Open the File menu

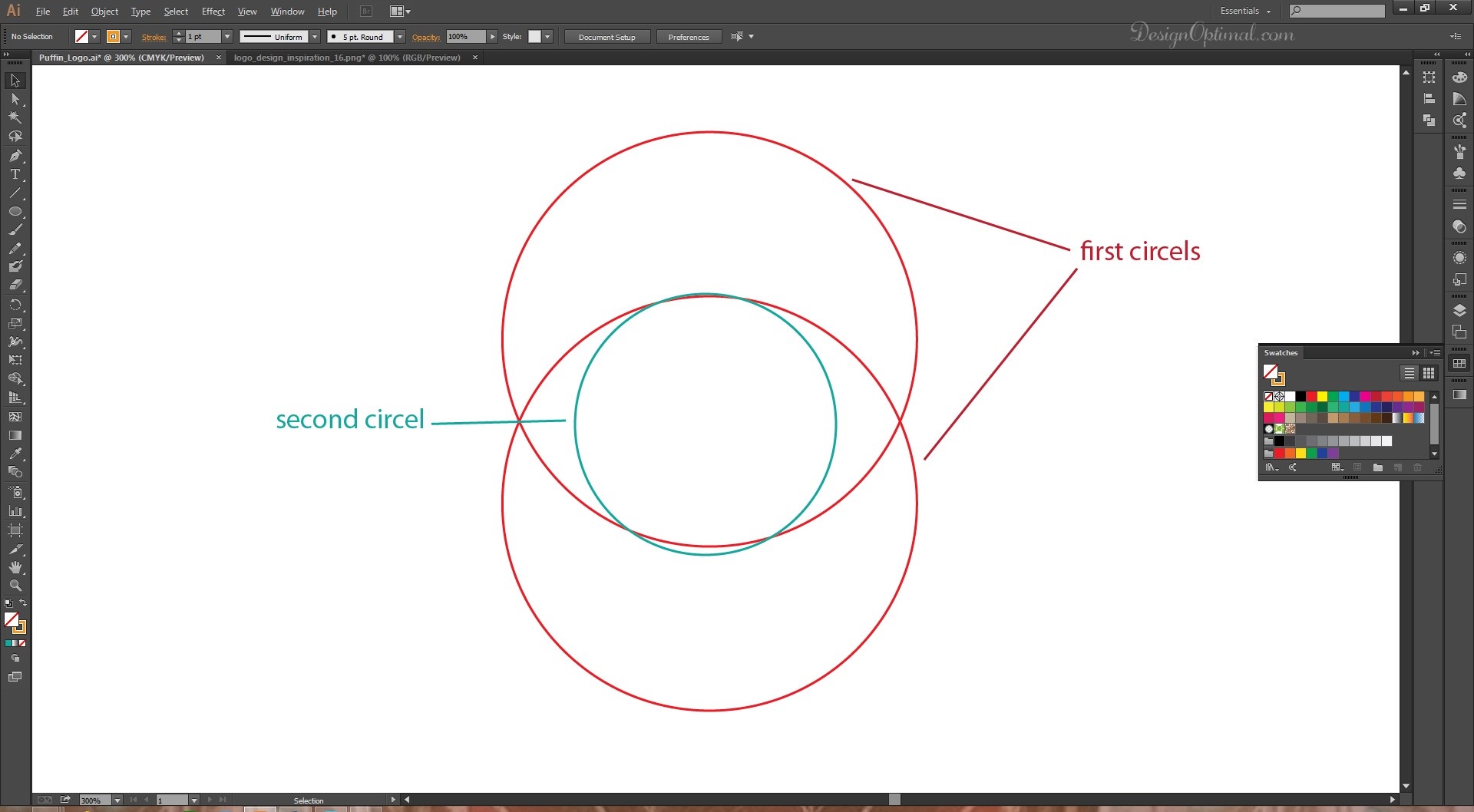(43, 12)
